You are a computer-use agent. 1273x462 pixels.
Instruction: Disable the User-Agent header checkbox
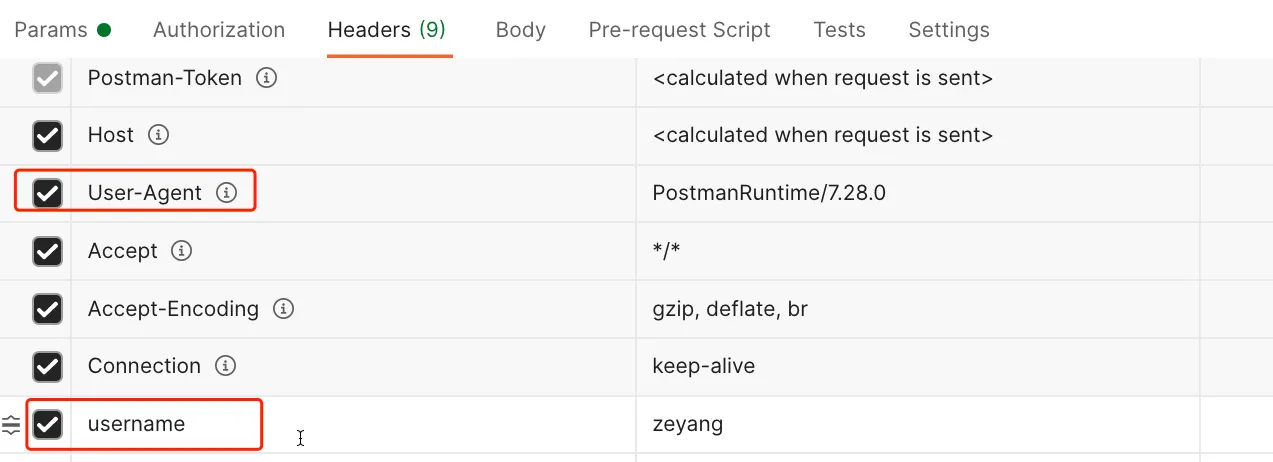[x=47, y=193]
